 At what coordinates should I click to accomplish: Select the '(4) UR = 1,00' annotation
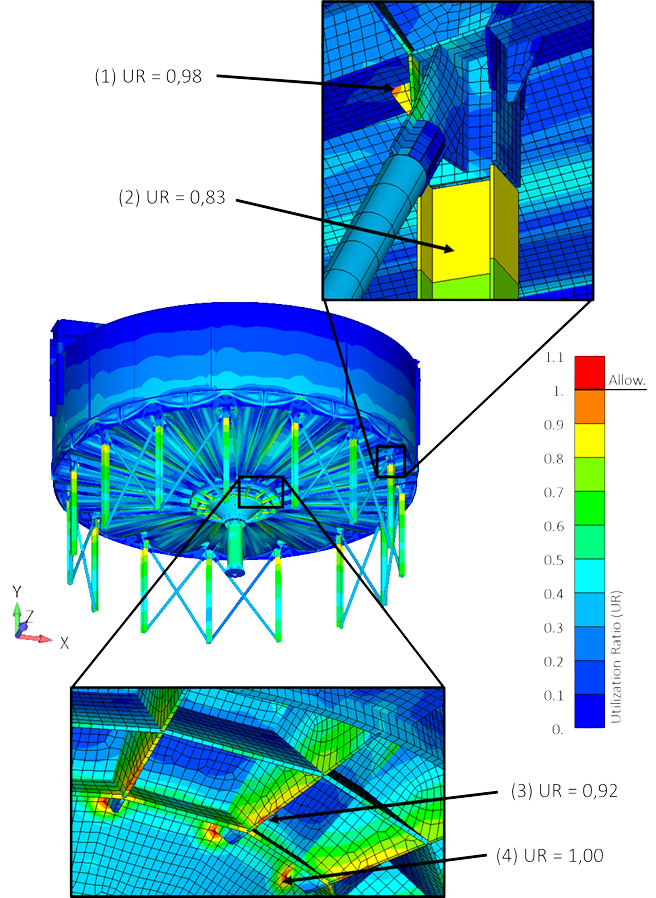[x=548, y=855]
